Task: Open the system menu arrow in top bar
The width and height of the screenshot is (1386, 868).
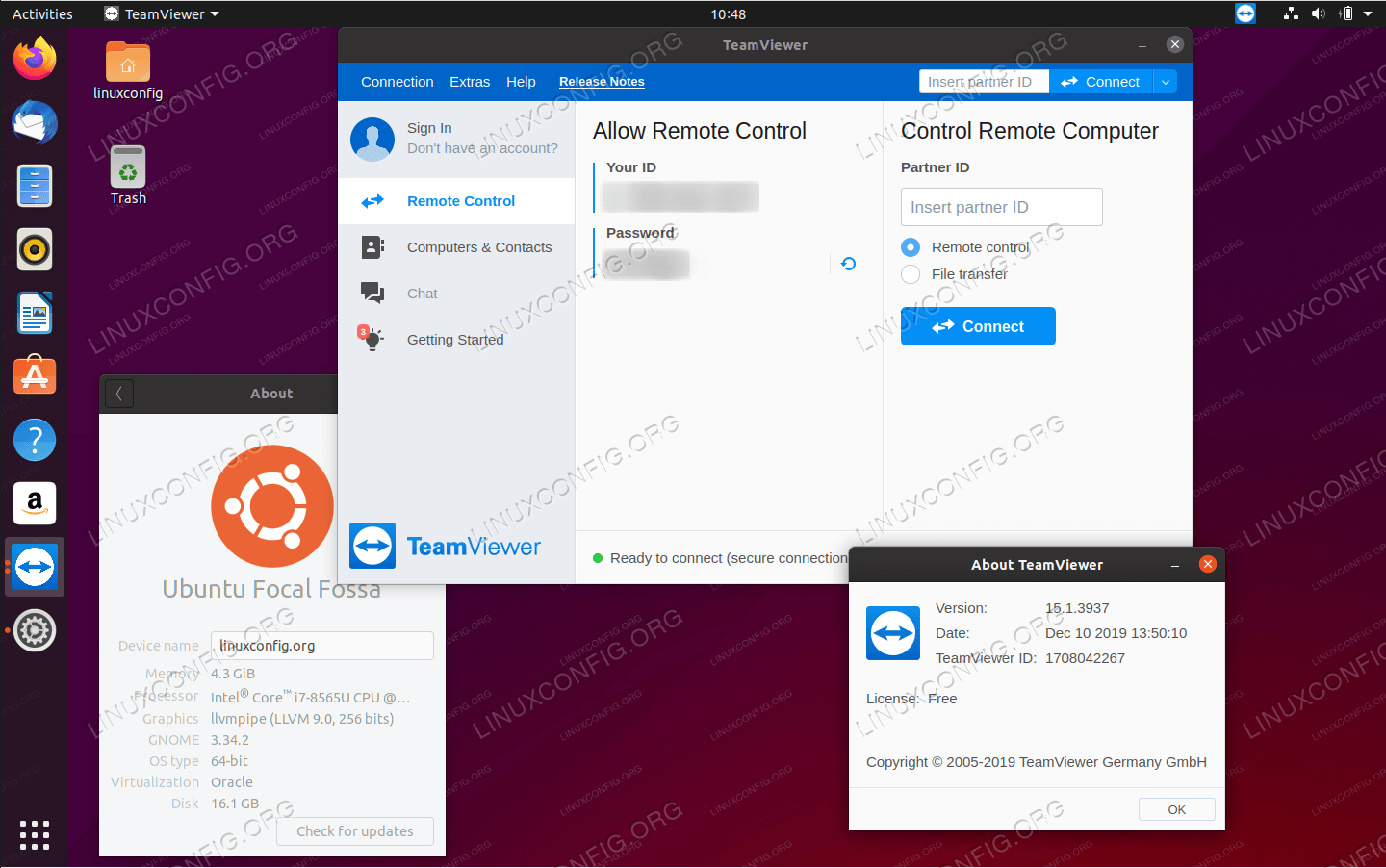Action: (x=1368, y=13)
